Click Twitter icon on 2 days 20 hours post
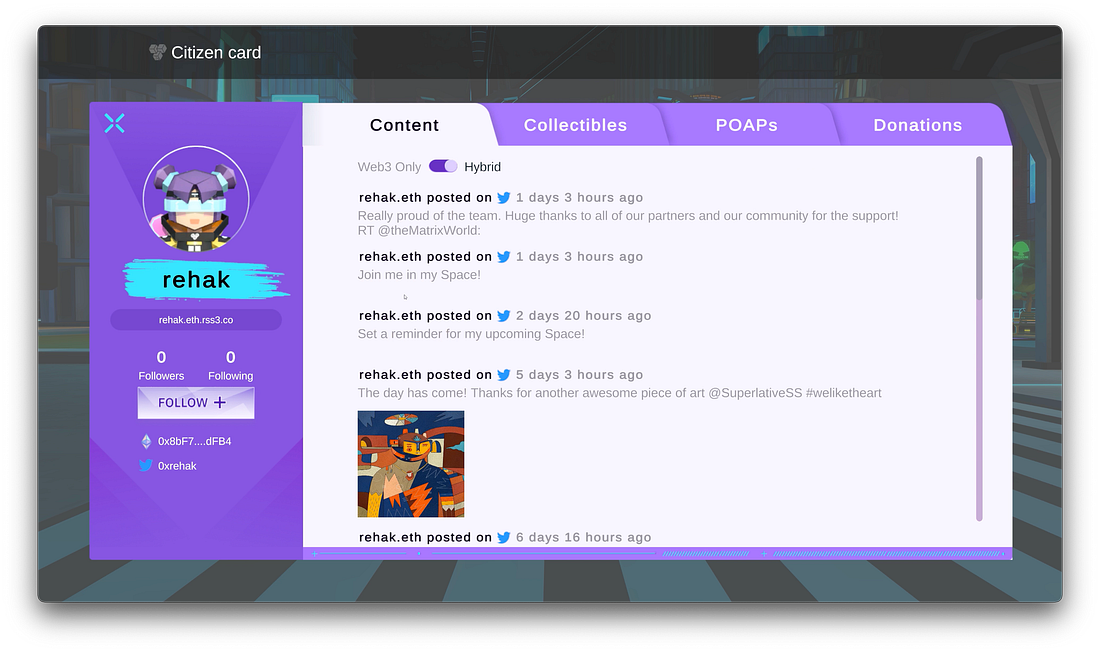1100x652 pixels. point(504,316)
